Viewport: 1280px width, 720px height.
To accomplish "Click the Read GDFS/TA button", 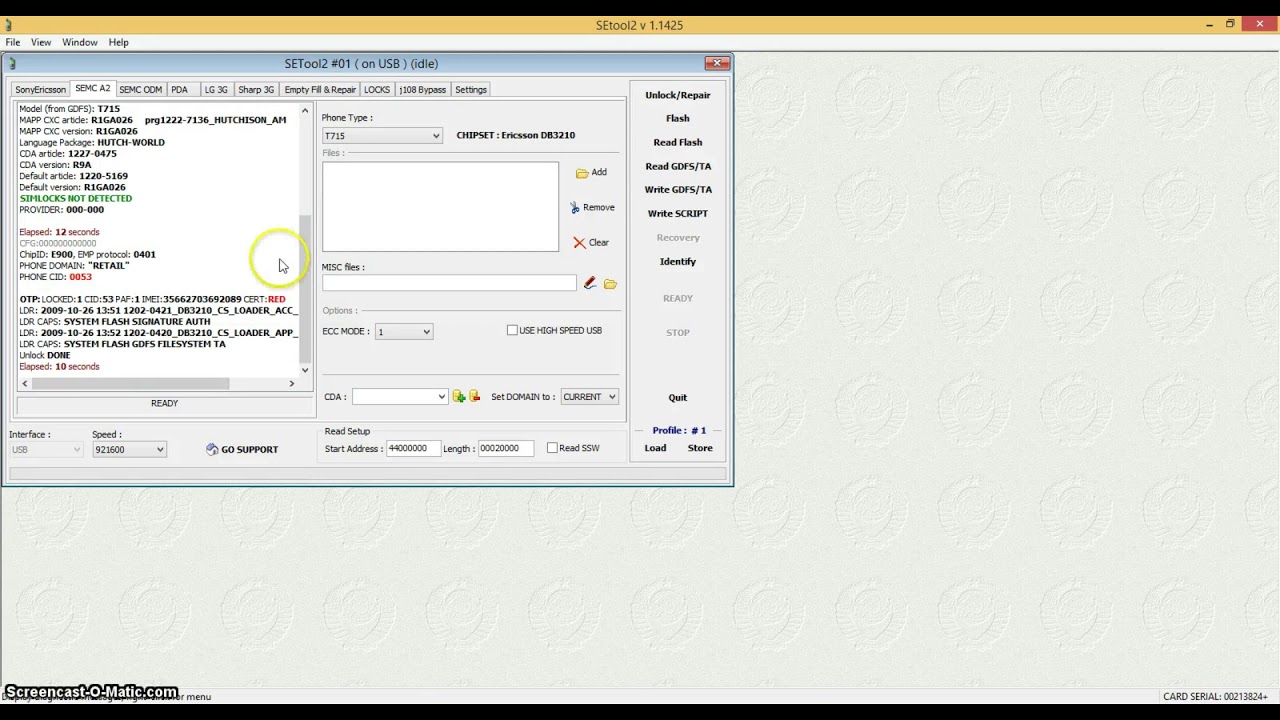I will pyautogui.click(x=678, y=166).
